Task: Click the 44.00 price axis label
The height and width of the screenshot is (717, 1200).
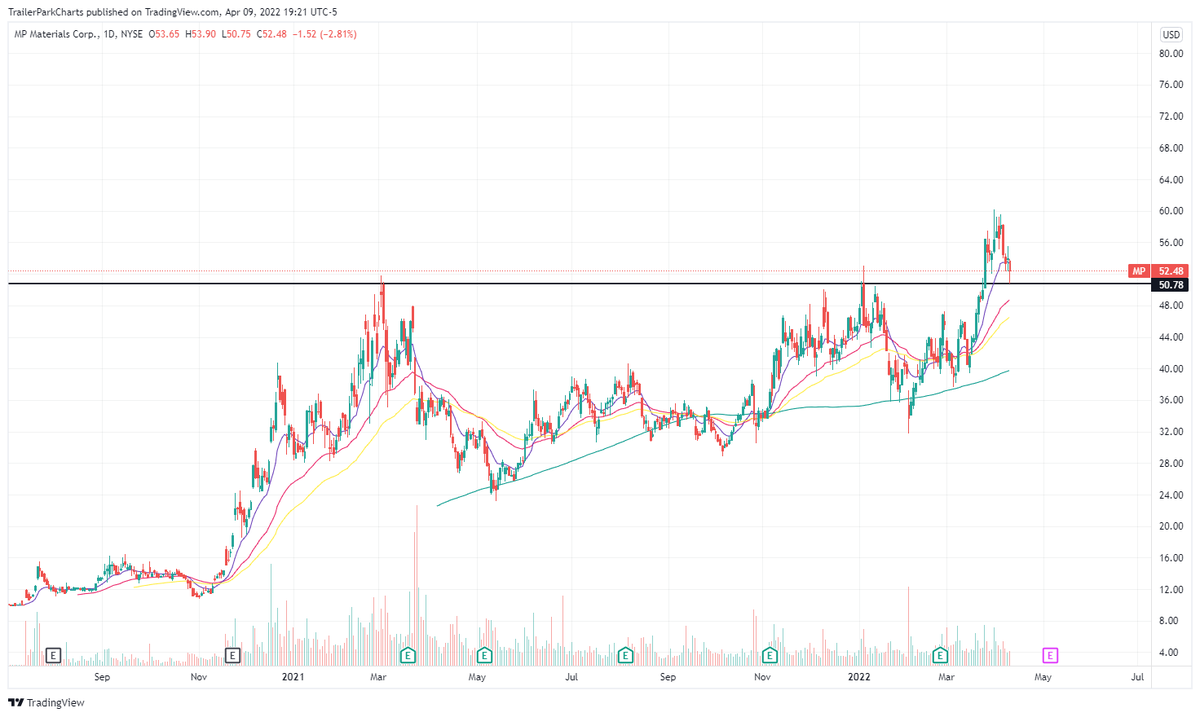Action: (x=1170, y=337)
